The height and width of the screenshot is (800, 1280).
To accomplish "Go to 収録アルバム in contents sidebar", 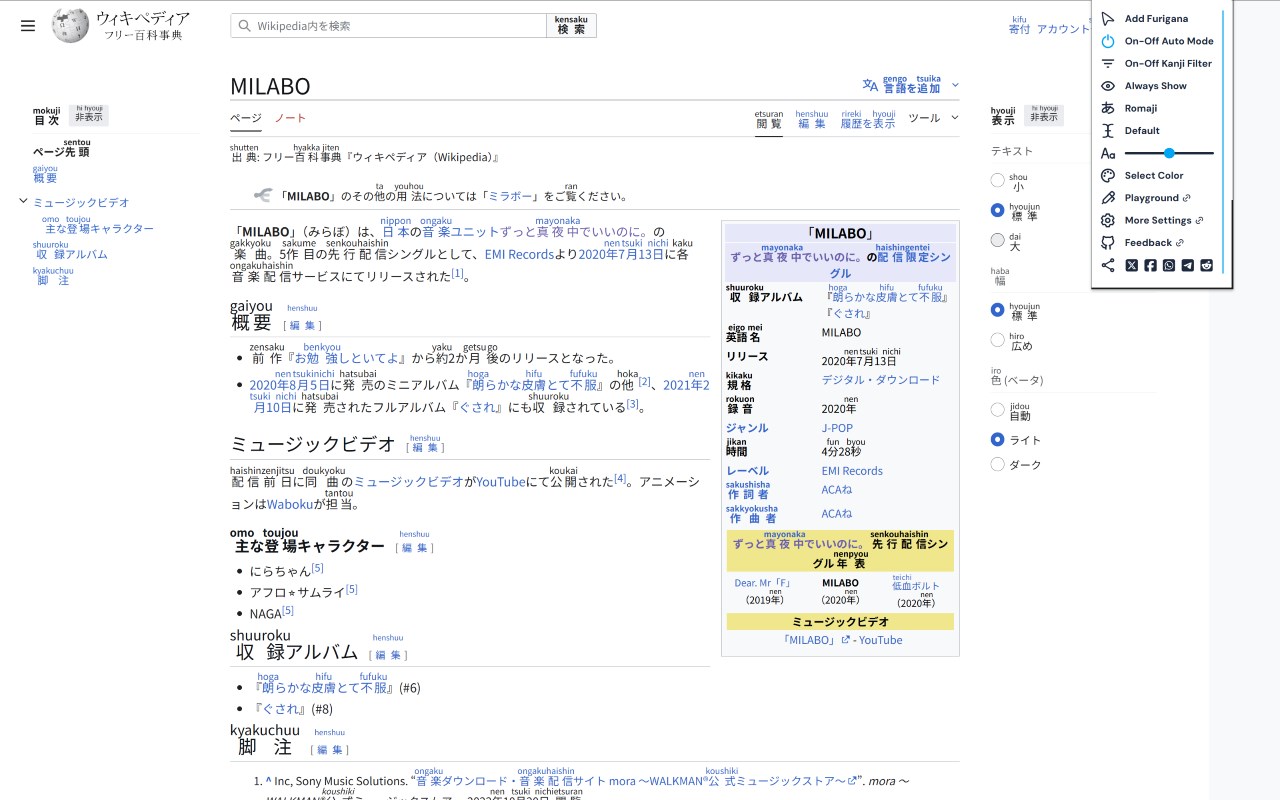I will (72, 250).
